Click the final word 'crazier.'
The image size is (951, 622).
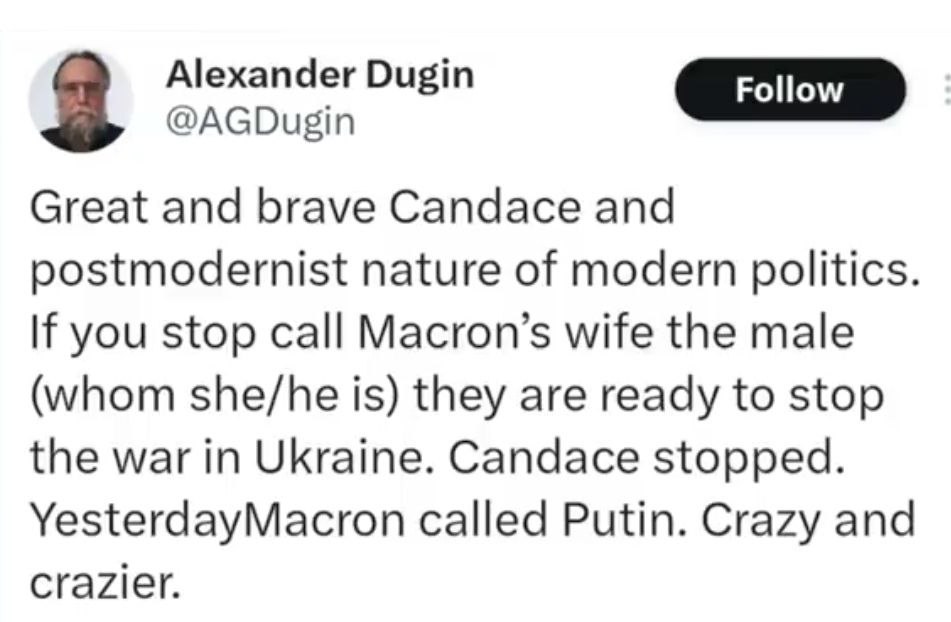click(x=106, y=583)
